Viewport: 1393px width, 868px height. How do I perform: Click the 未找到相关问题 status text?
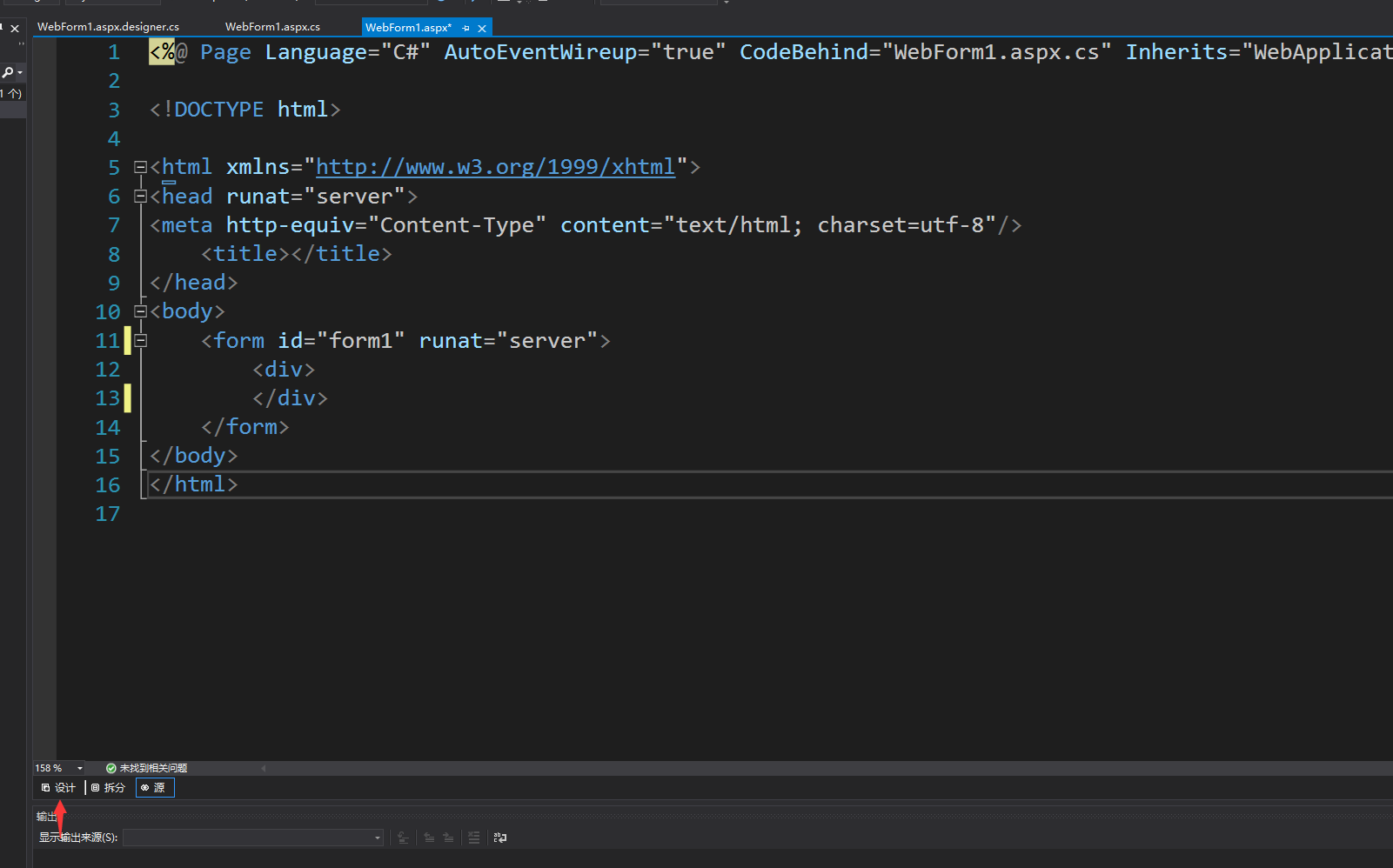(x=151, y=768)
